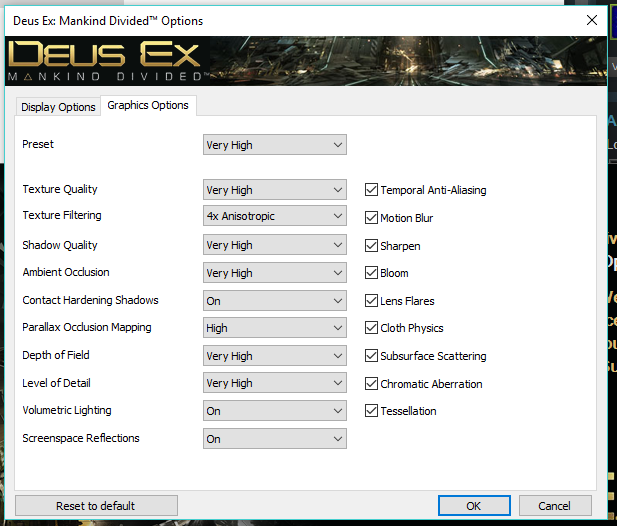
Task: Switch to the Display Options tab
Action: [58, 107]
